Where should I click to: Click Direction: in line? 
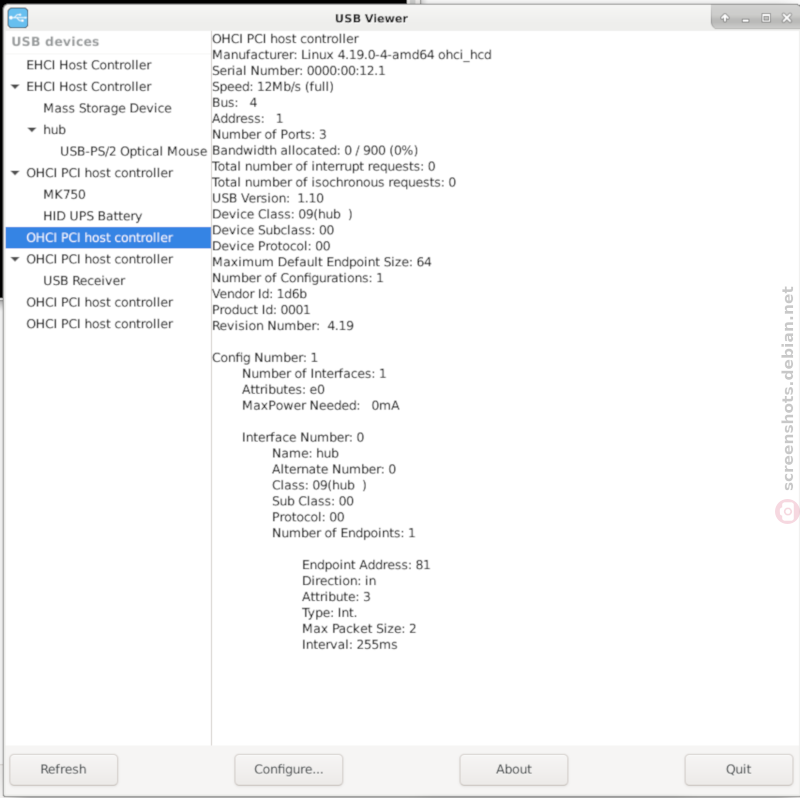[339, 581]
